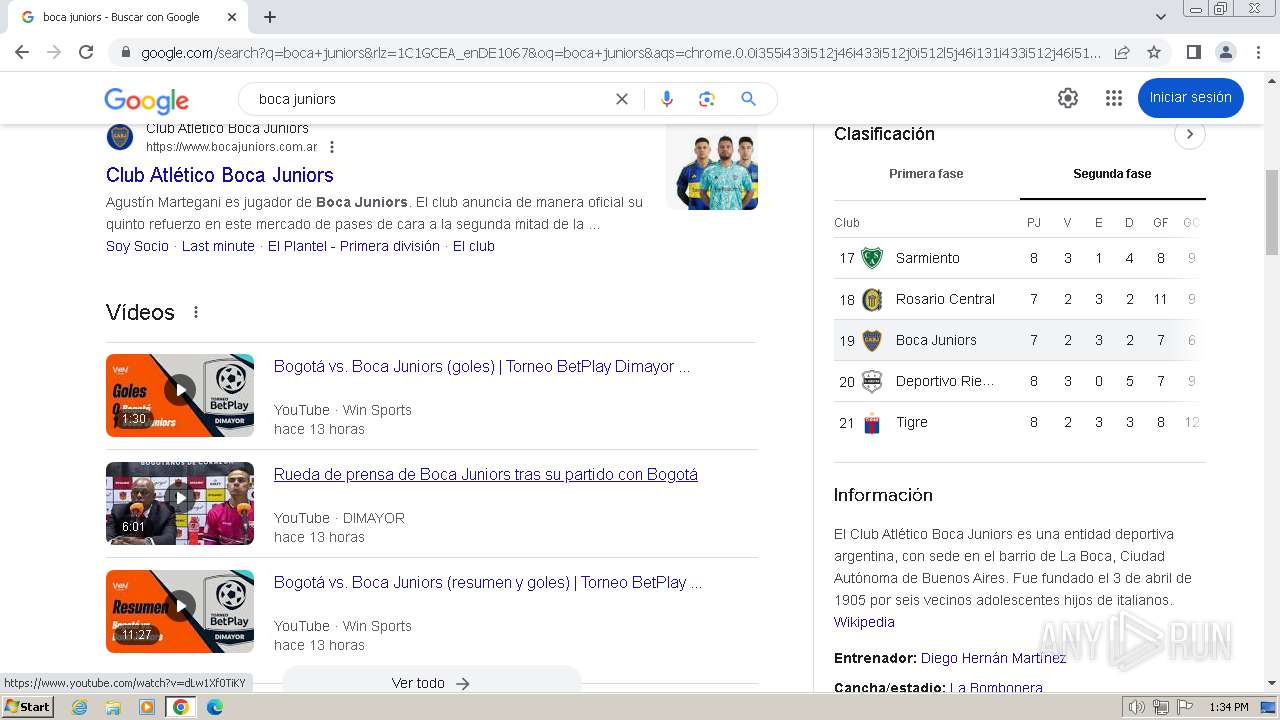
Task: Open Microsoft Edge from taskbar
Action: pyautogui.click(x=214, y=707)
